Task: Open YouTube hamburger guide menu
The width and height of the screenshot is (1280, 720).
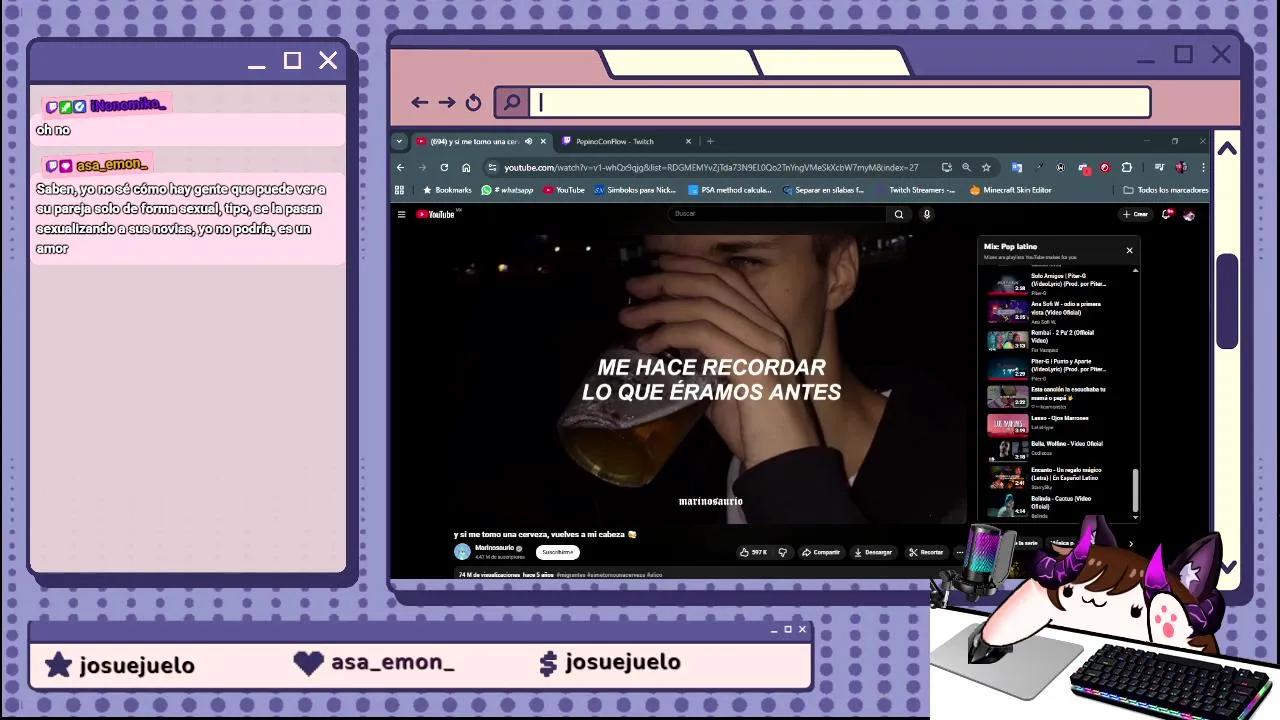Action: 401,214
